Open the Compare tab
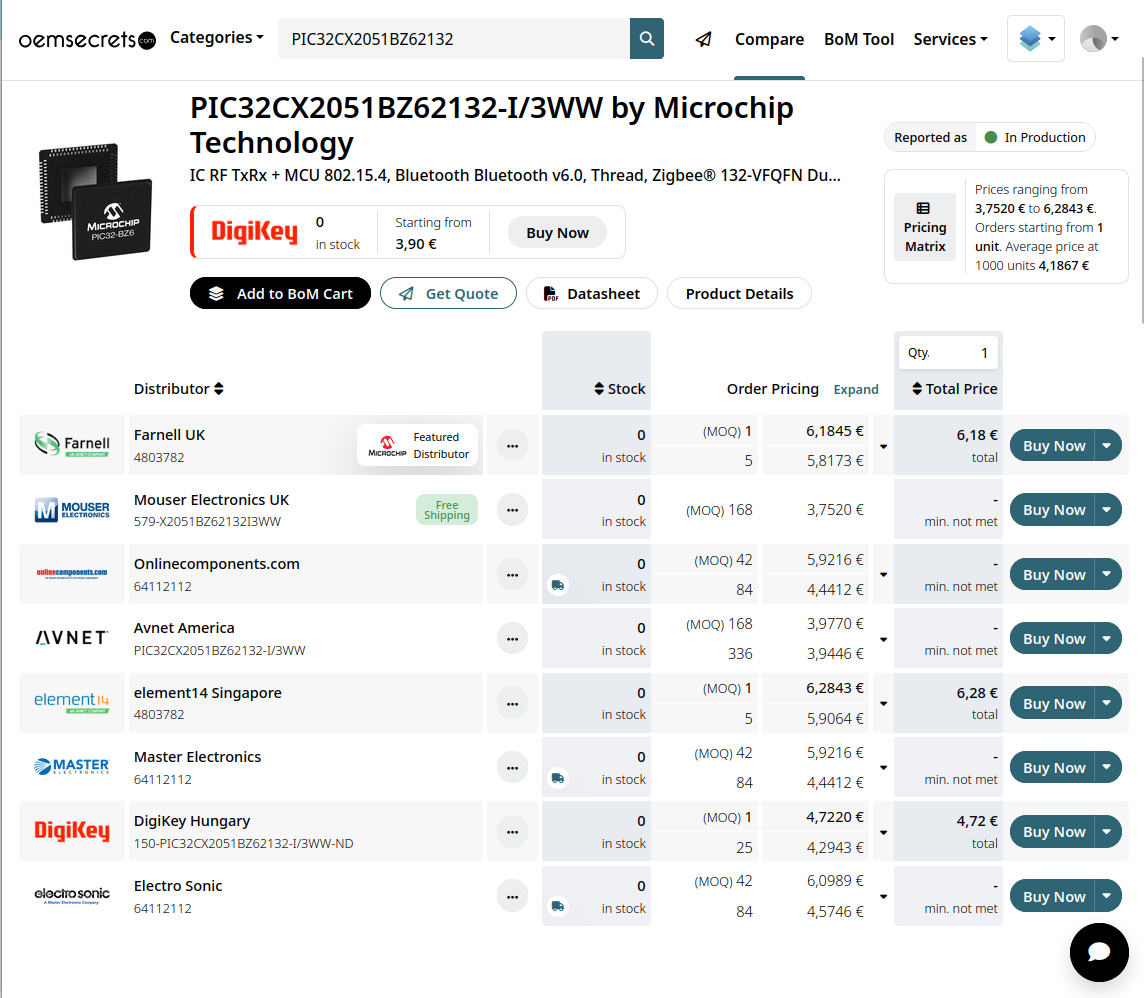This screenshot has height=998, width=1144. coord(769,39)
